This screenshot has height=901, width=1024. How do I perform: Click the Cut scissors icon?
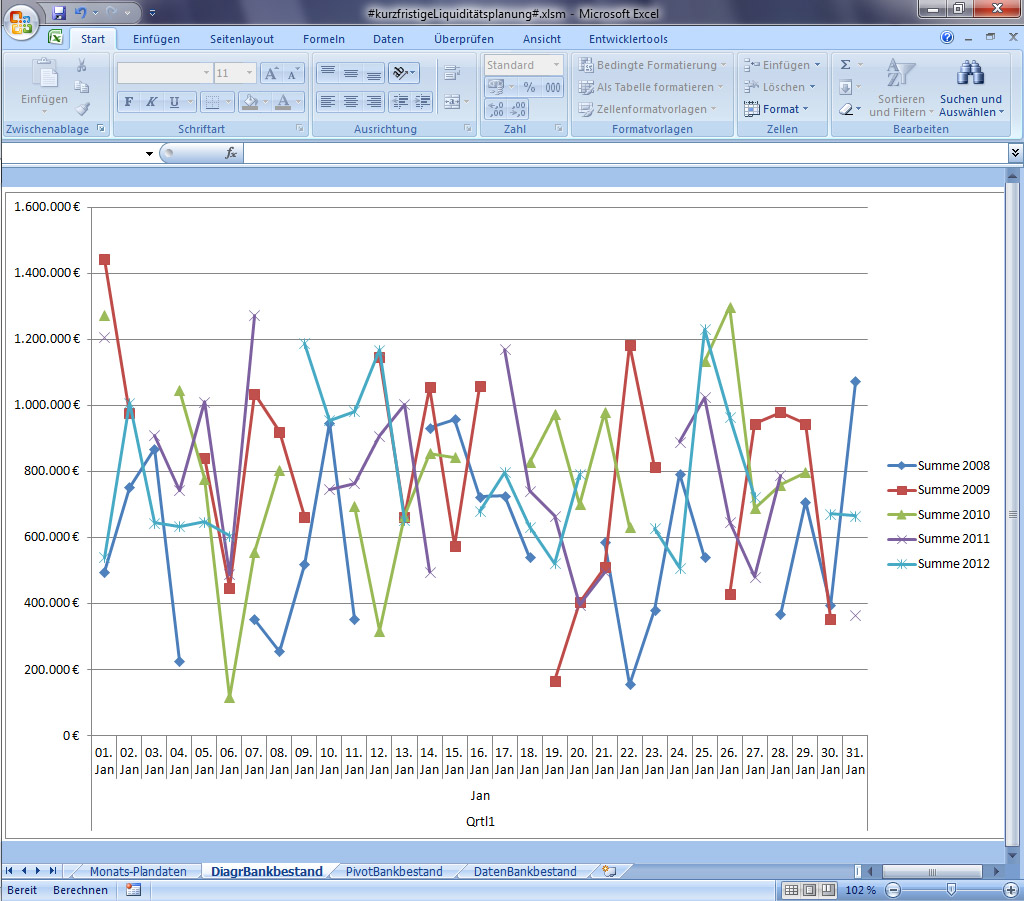coord(82,65)
